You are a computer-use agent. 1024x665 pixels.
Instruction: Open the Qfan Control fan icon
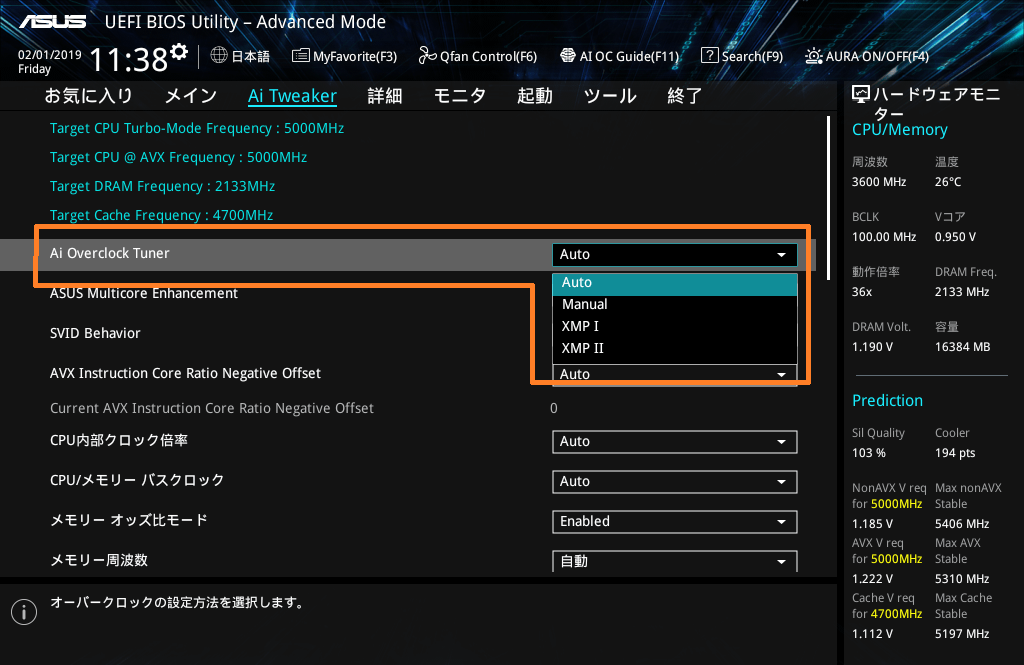[x=427, y=56]
